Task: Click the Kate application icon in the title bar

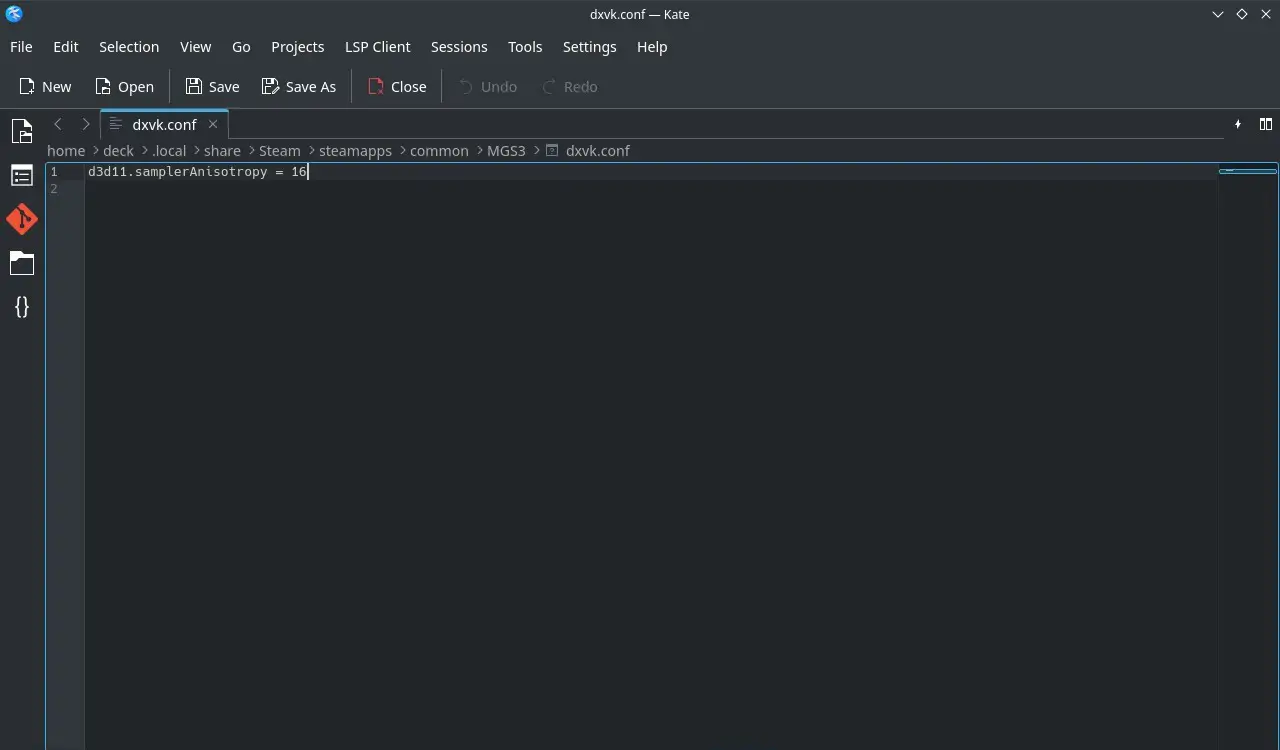Action: point(13,14)
